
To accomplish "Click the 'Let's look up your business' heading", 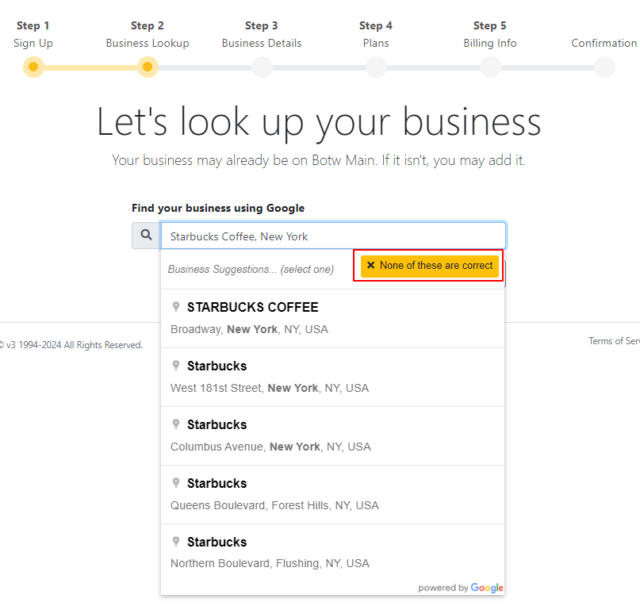I will click(319, 122).
